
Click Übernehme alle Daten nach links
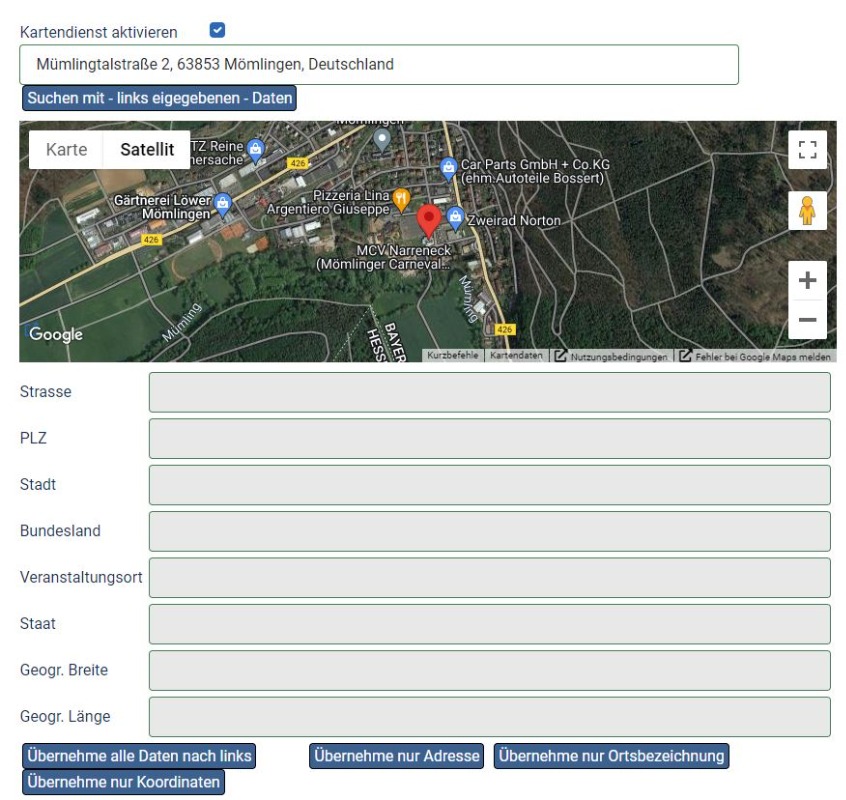tap(139, 756)
